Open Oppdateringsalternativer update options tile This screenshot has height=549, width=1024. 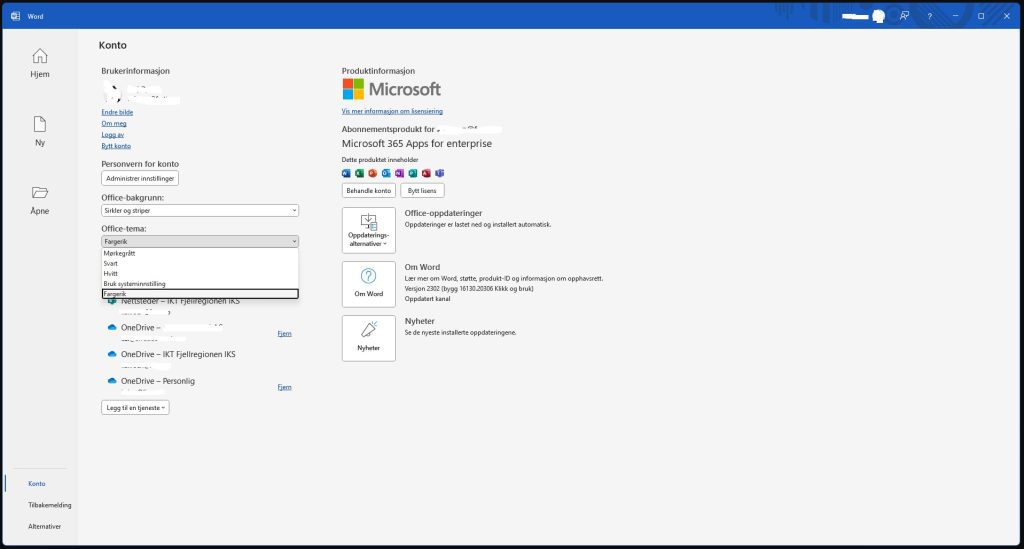point(369,230)
